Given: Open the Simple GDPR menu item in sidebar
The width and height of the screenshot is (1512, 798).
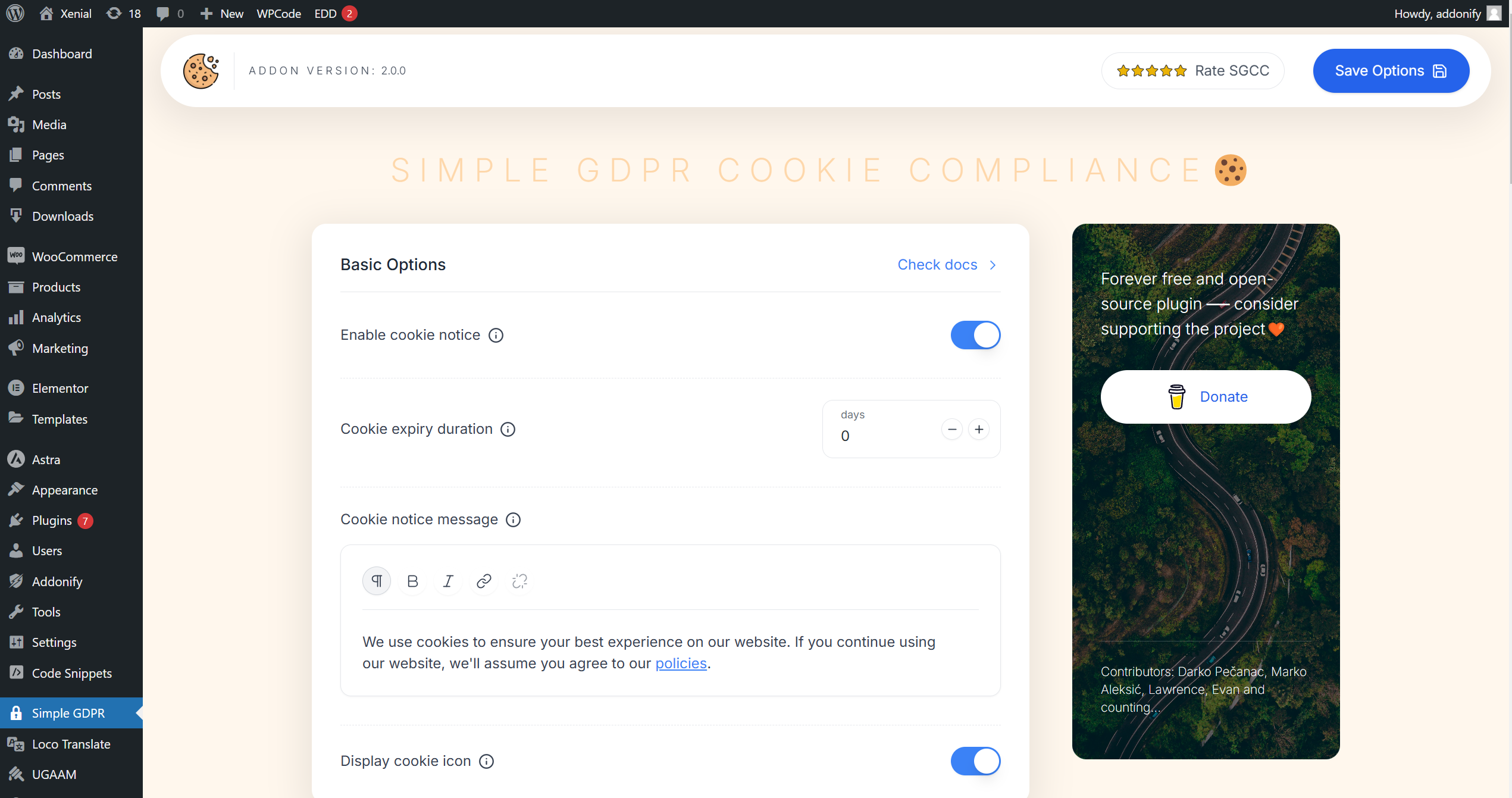Looking at the screenshot, I should pos(69,713).
